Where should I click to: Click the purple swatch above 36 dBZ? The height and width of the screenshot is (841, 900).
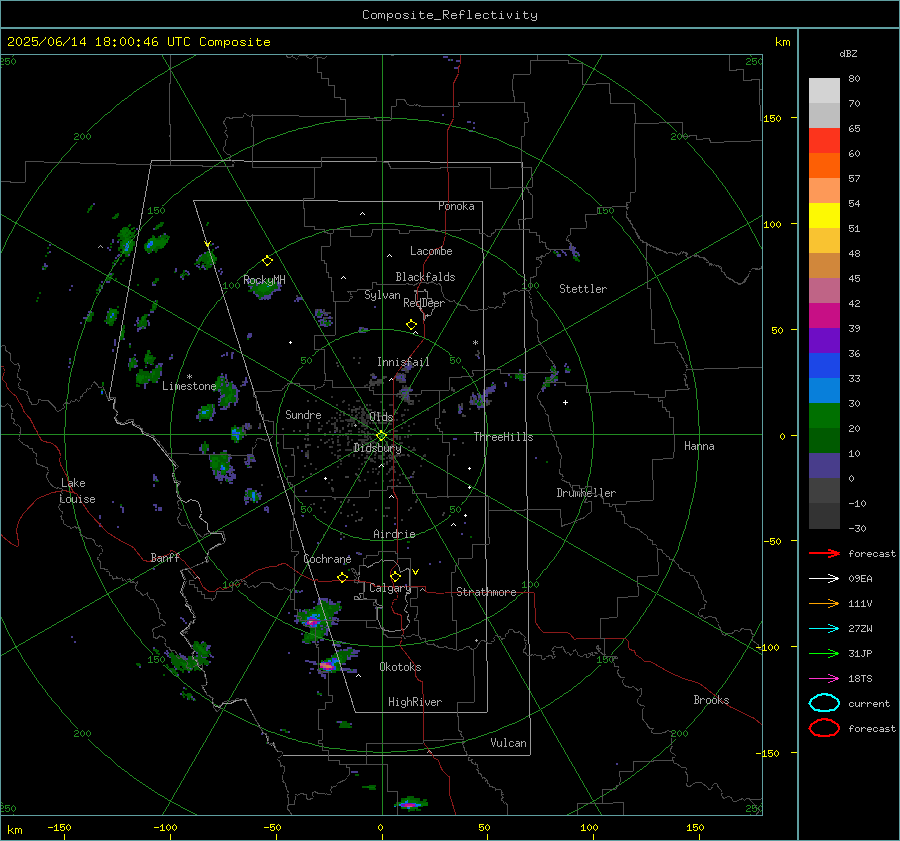pos(824,341)
